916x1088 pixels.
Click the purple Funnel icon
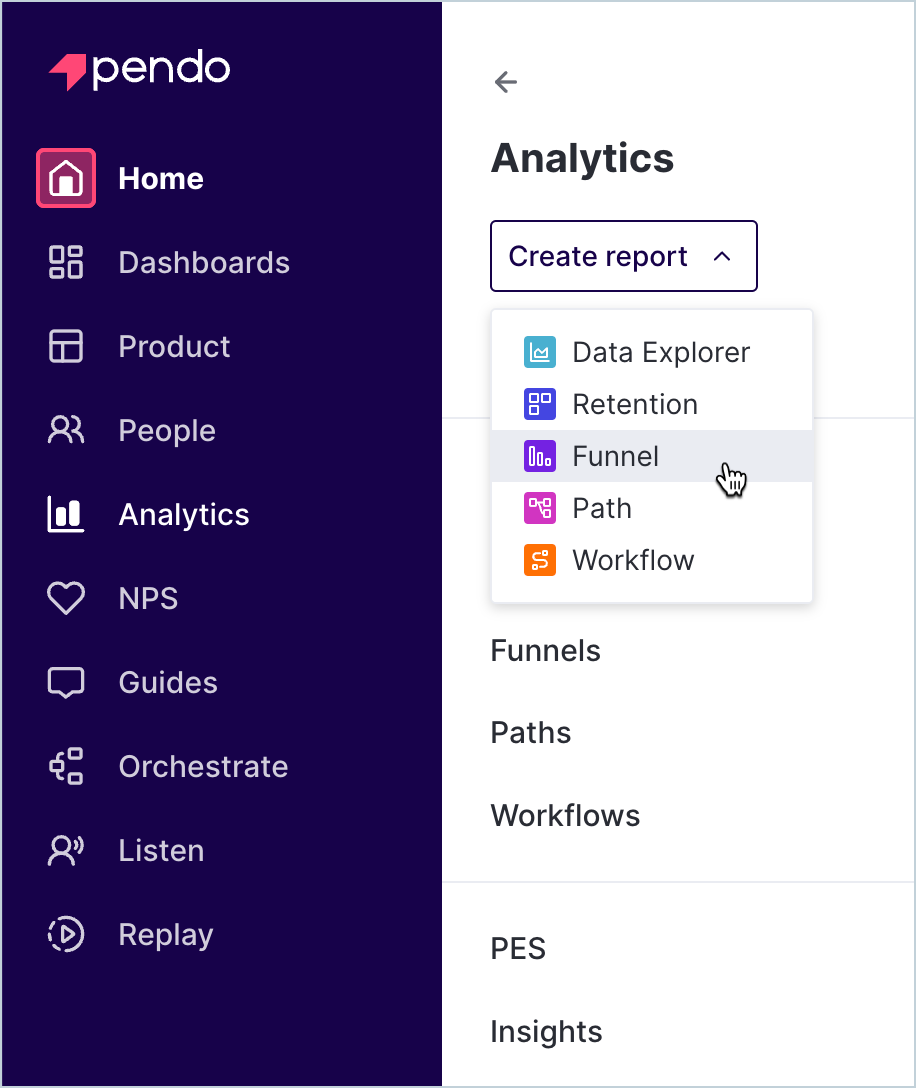540,457
